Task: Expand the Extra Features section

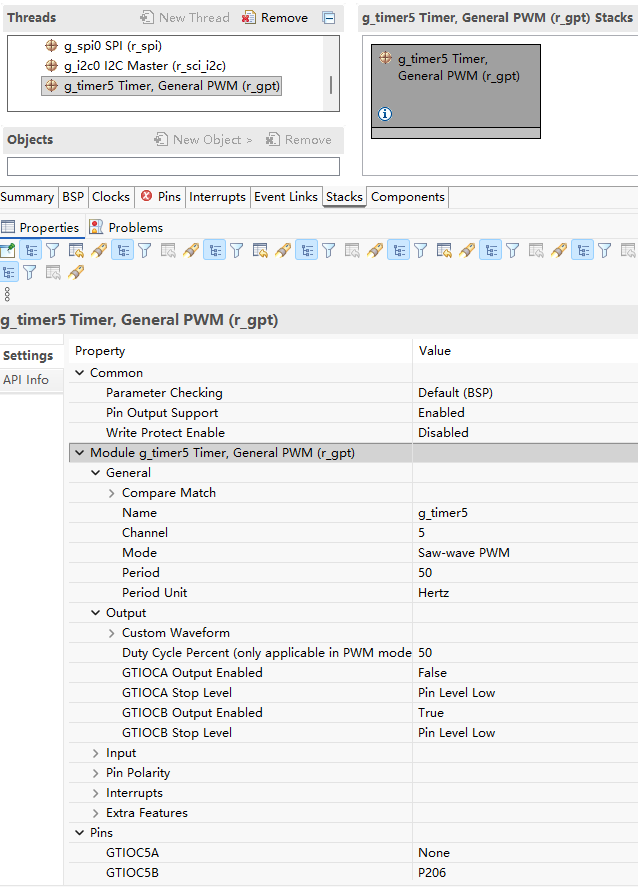Action: [x=96, y=813]
